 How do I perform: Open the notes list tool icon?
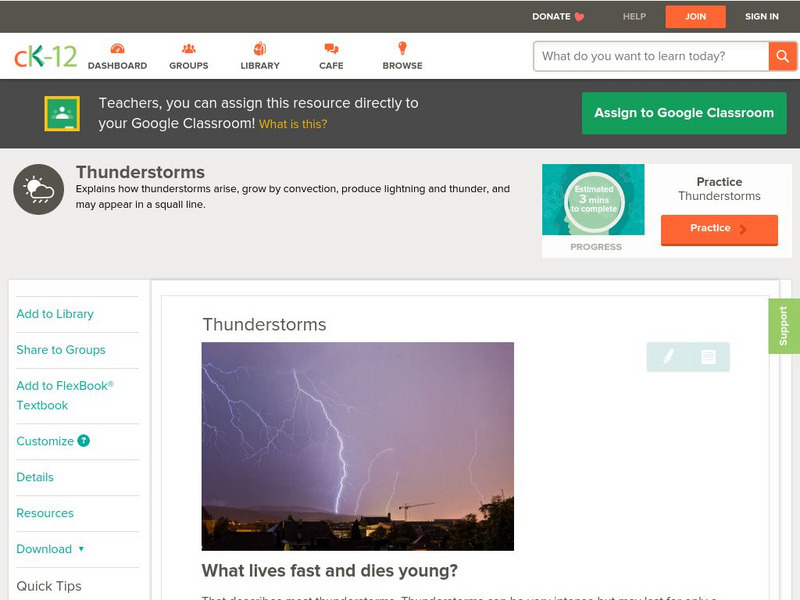pos(708,357)
